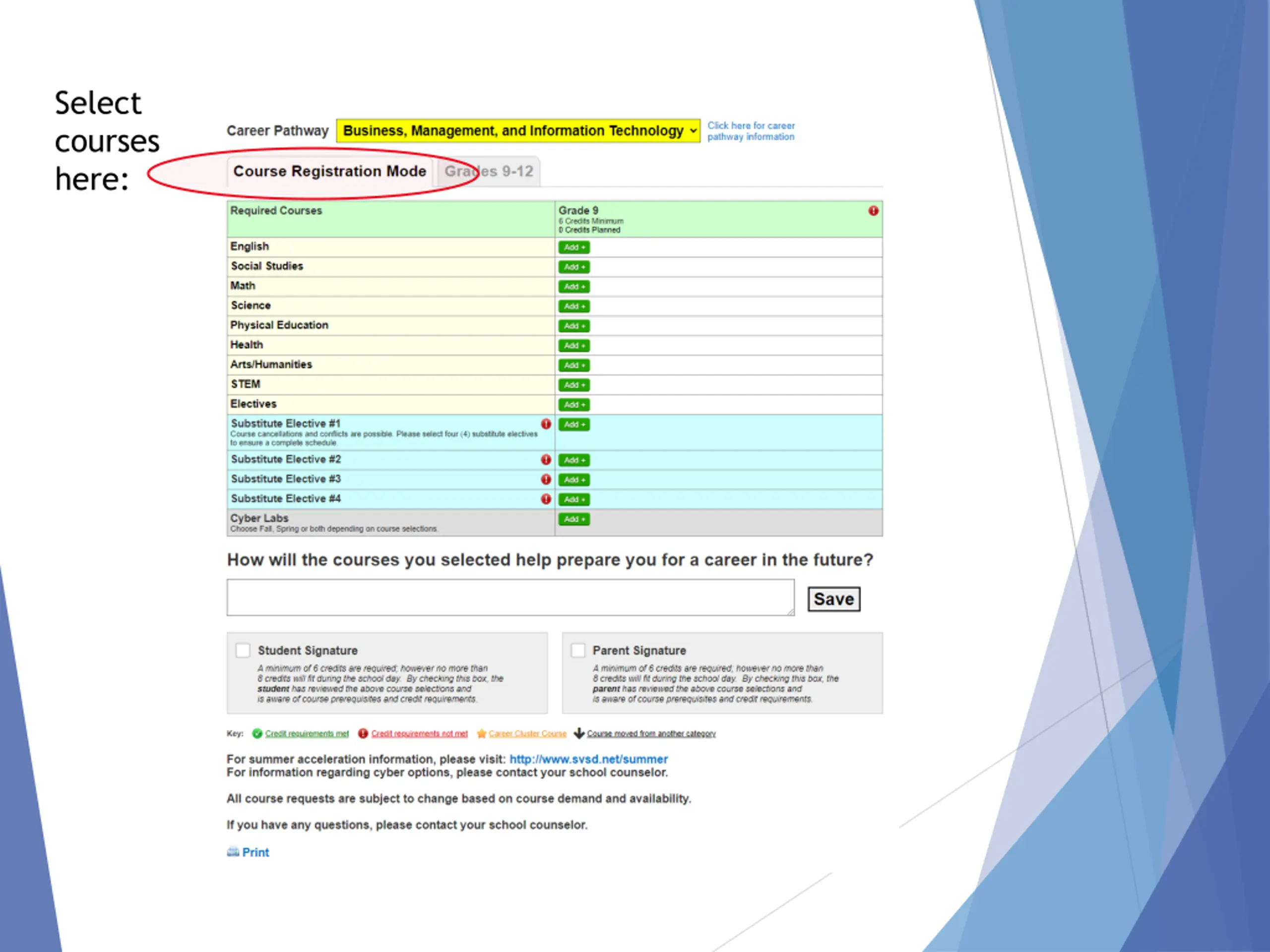Open the career pathway information link
The height and width of the screenshot is (952, 1270).
tap(751, 131)
